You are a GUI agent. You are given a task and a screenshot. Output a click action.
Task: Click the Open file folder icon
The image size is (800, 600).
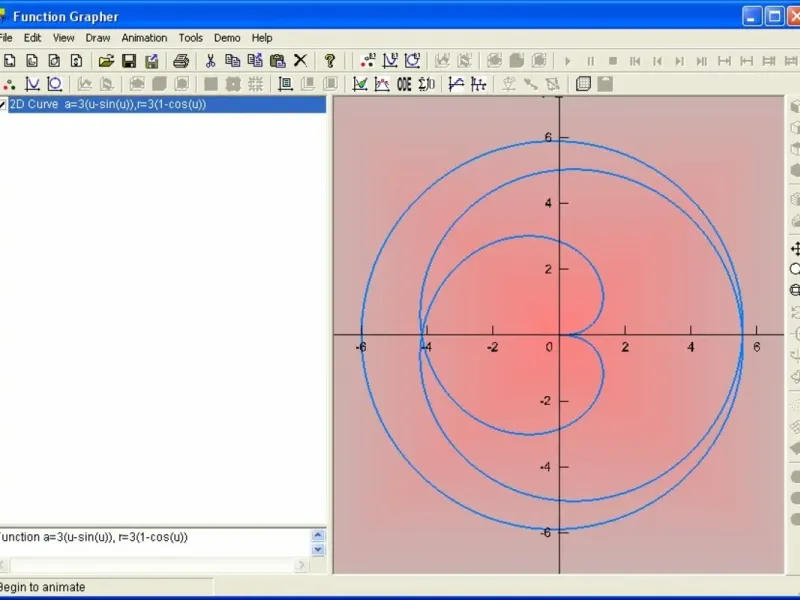pos(106,61)
